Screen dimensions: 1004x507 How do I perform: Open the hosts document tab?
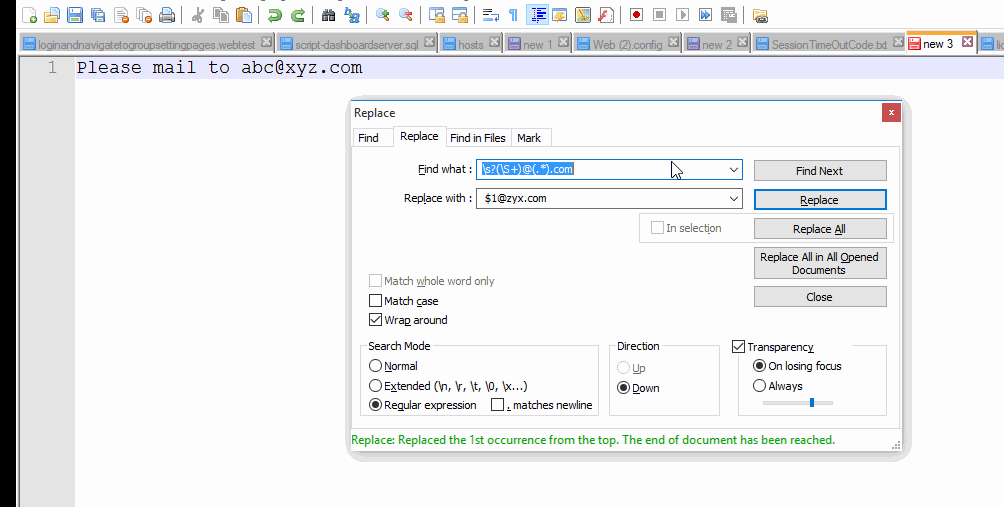[471, 44]
